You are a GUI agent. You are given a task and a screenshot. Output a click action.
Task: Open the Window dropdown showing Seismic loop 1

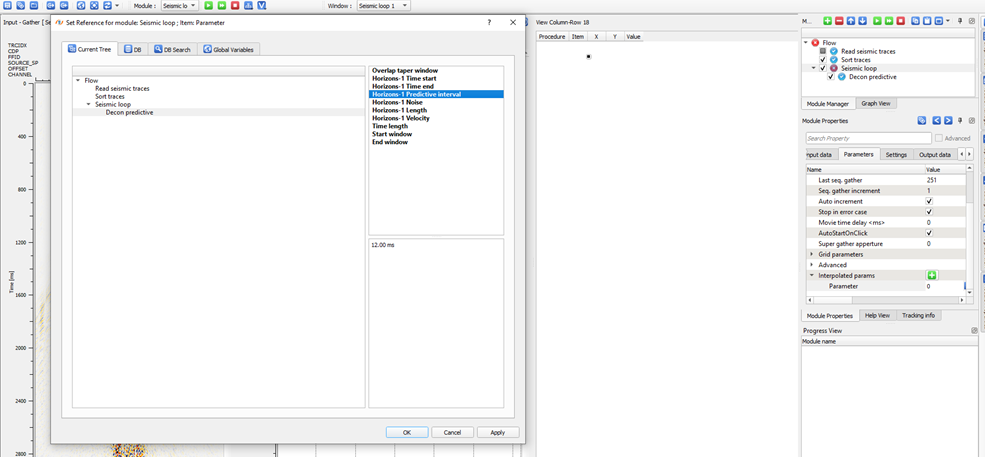pos(383,5)
